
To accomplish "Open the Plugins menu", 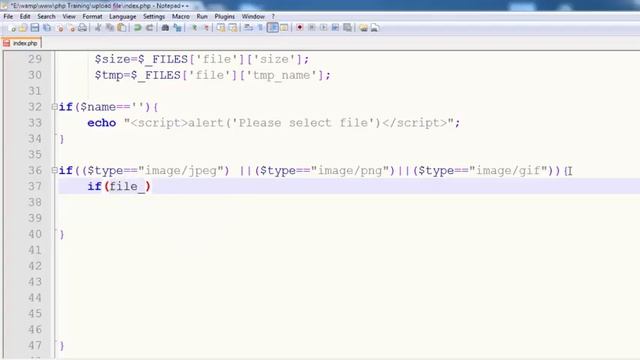I will tap(224, 16).
